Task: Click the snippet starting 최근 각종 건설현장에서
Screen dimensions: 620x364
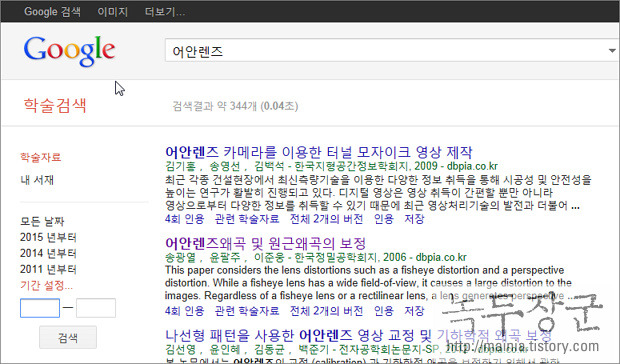Action: point(378,193)
